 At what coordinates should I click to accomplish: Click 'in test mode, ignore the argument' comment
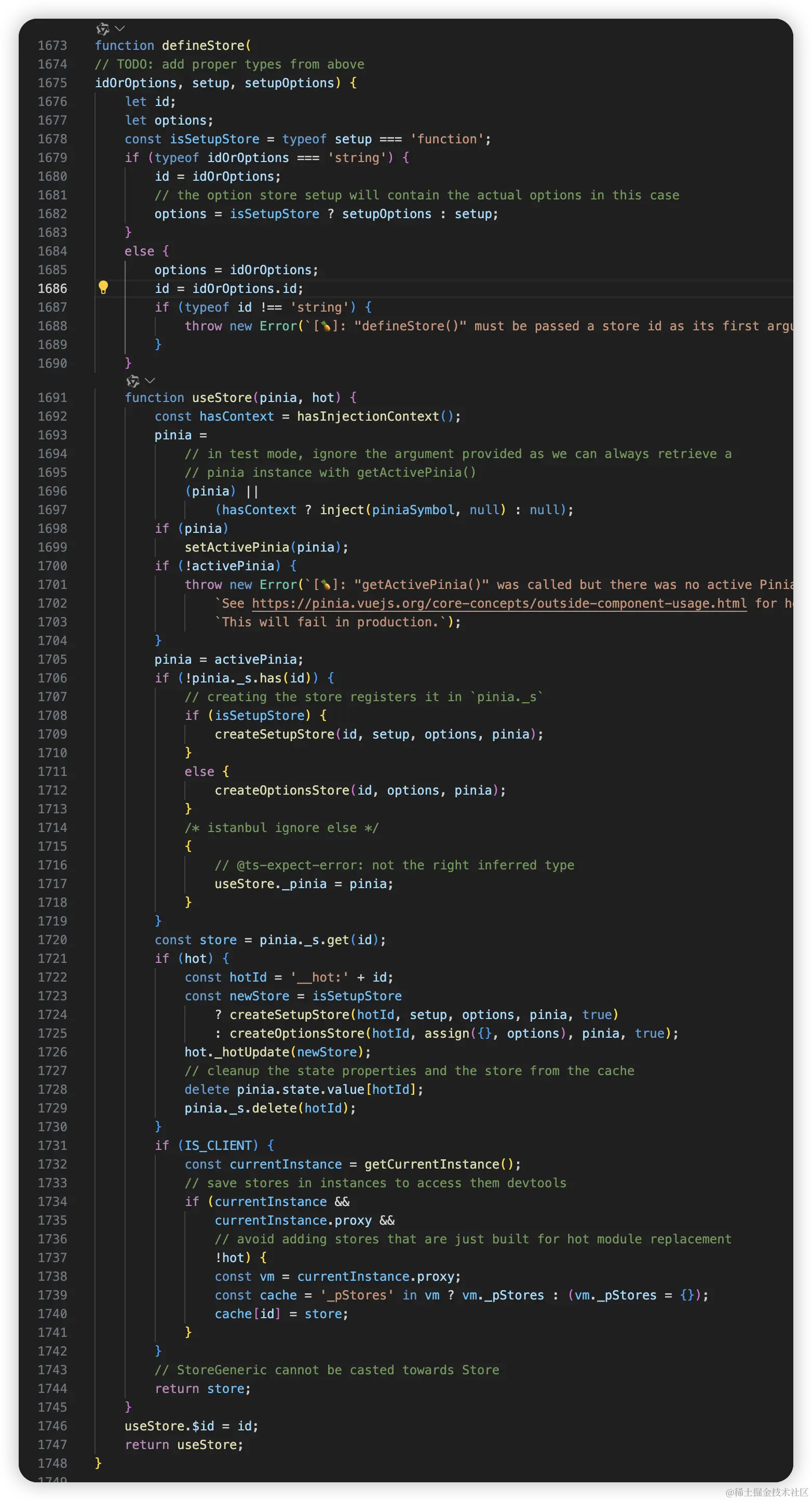[458, 453]
